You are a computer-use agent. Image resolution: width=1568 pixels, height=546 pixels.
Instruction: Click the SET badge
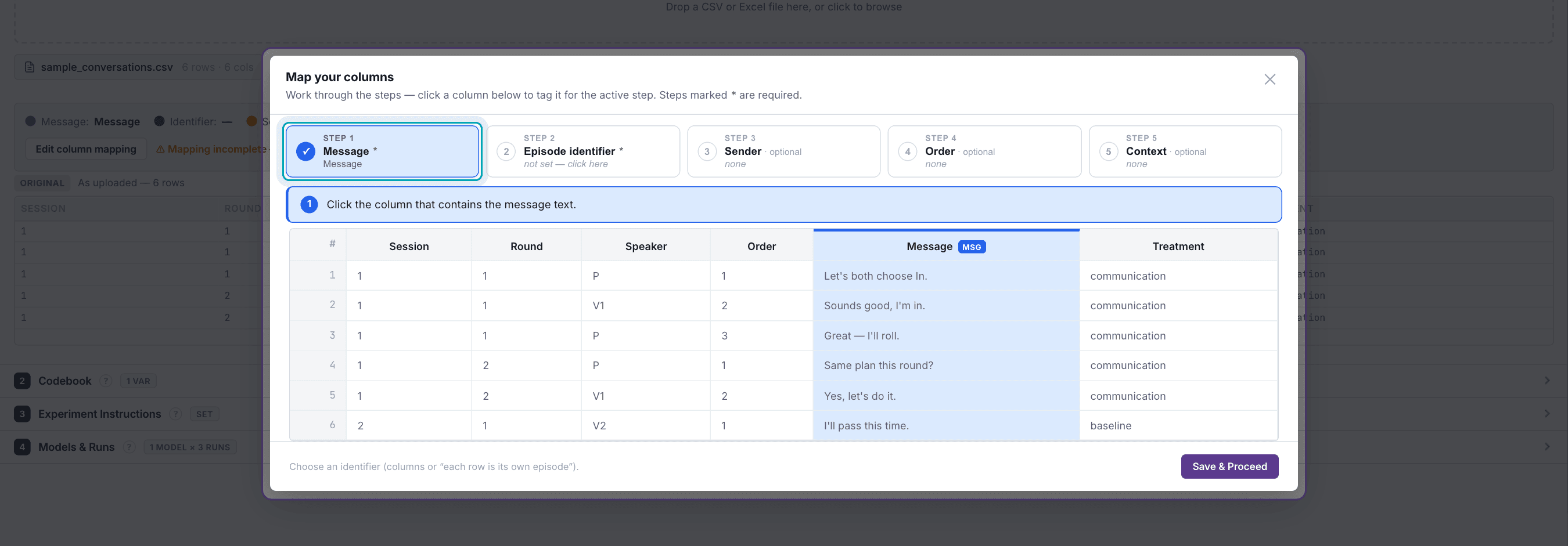204,414
